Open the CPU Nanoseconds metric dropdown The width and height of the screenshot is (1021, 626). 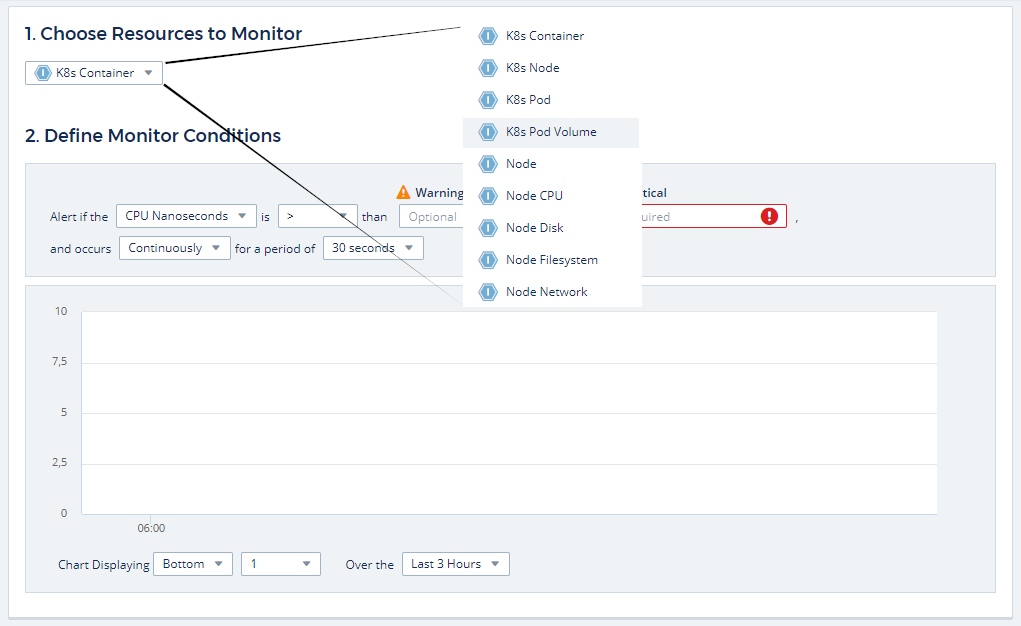pyautogui.click(x=185, y=216)
